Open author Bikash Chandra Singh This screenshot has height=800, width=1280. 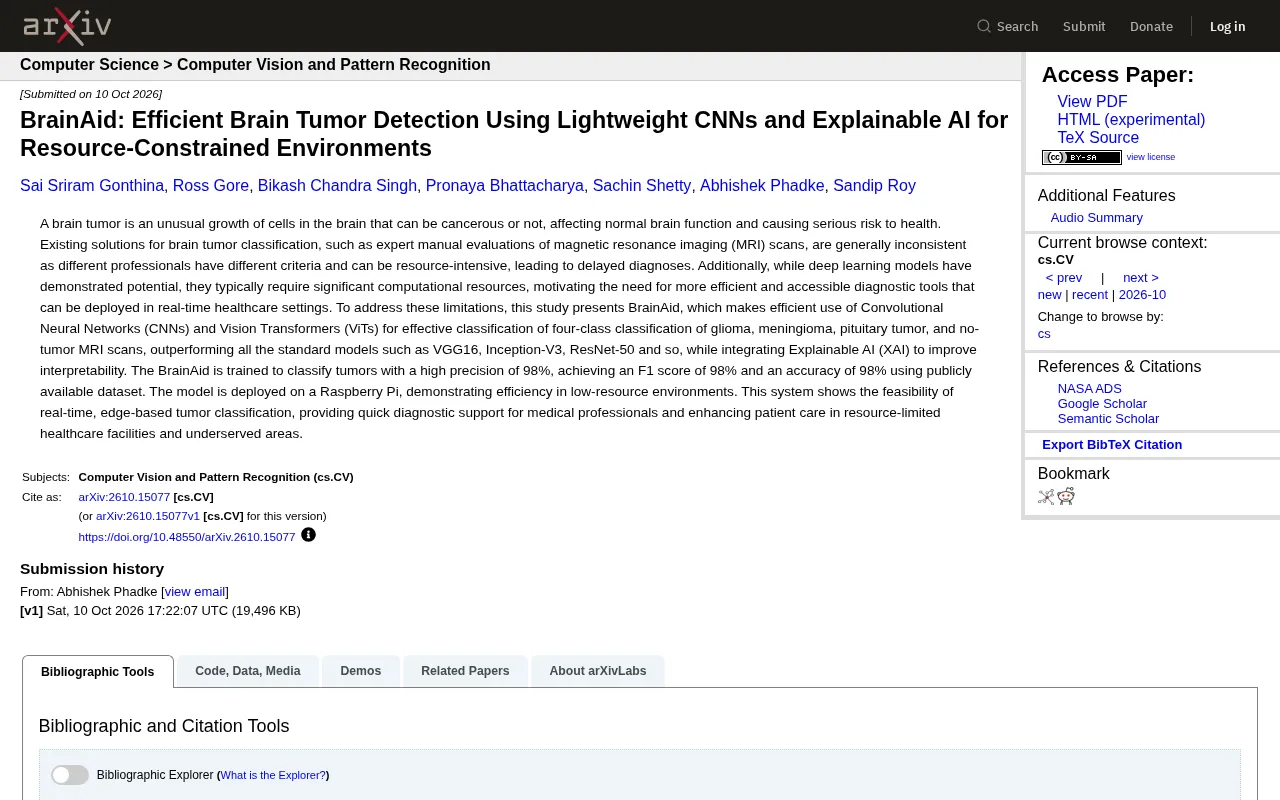pyautogui.click(x=337, y=186)
